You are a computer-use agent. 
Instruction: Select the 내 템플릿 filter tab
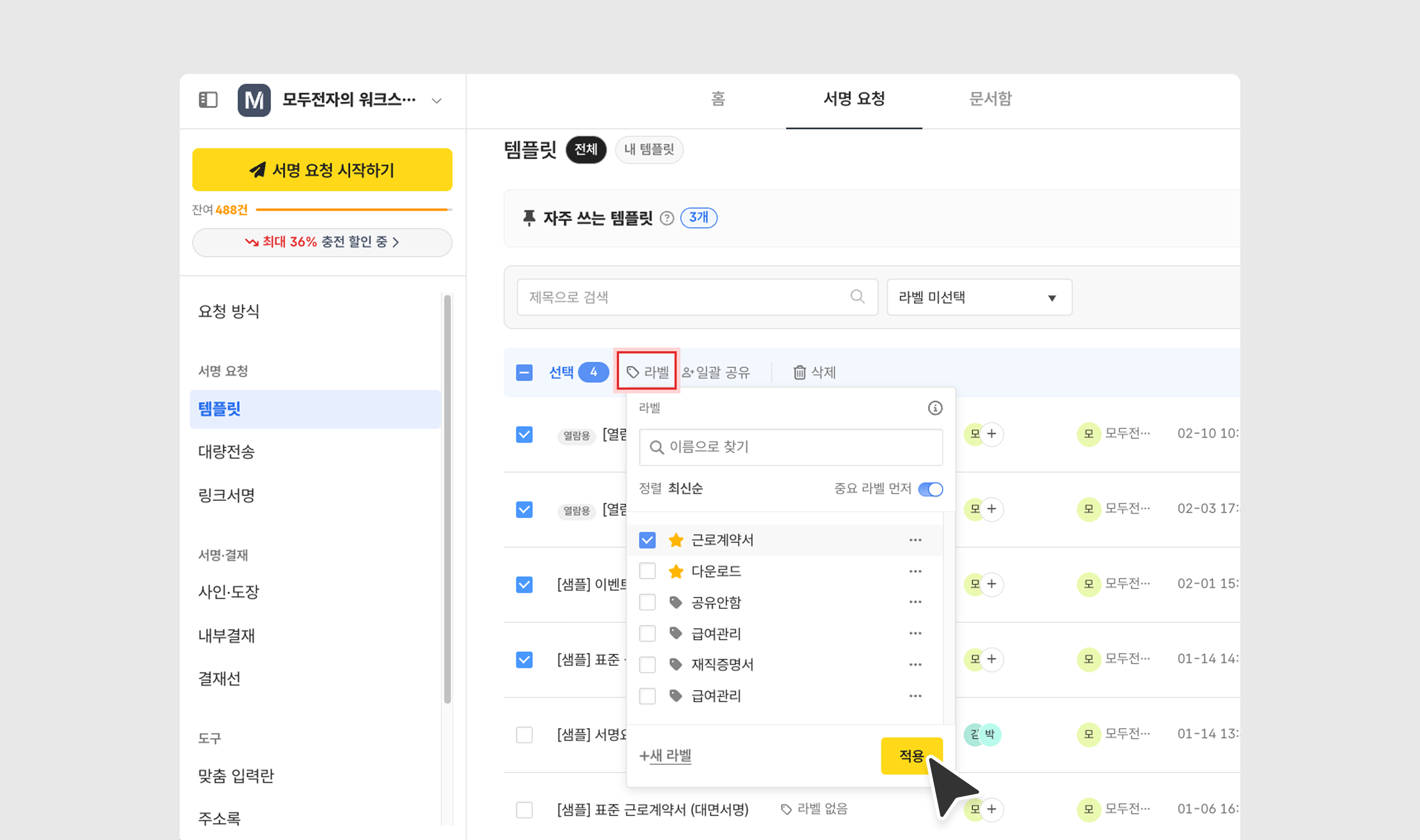point(649,149)
